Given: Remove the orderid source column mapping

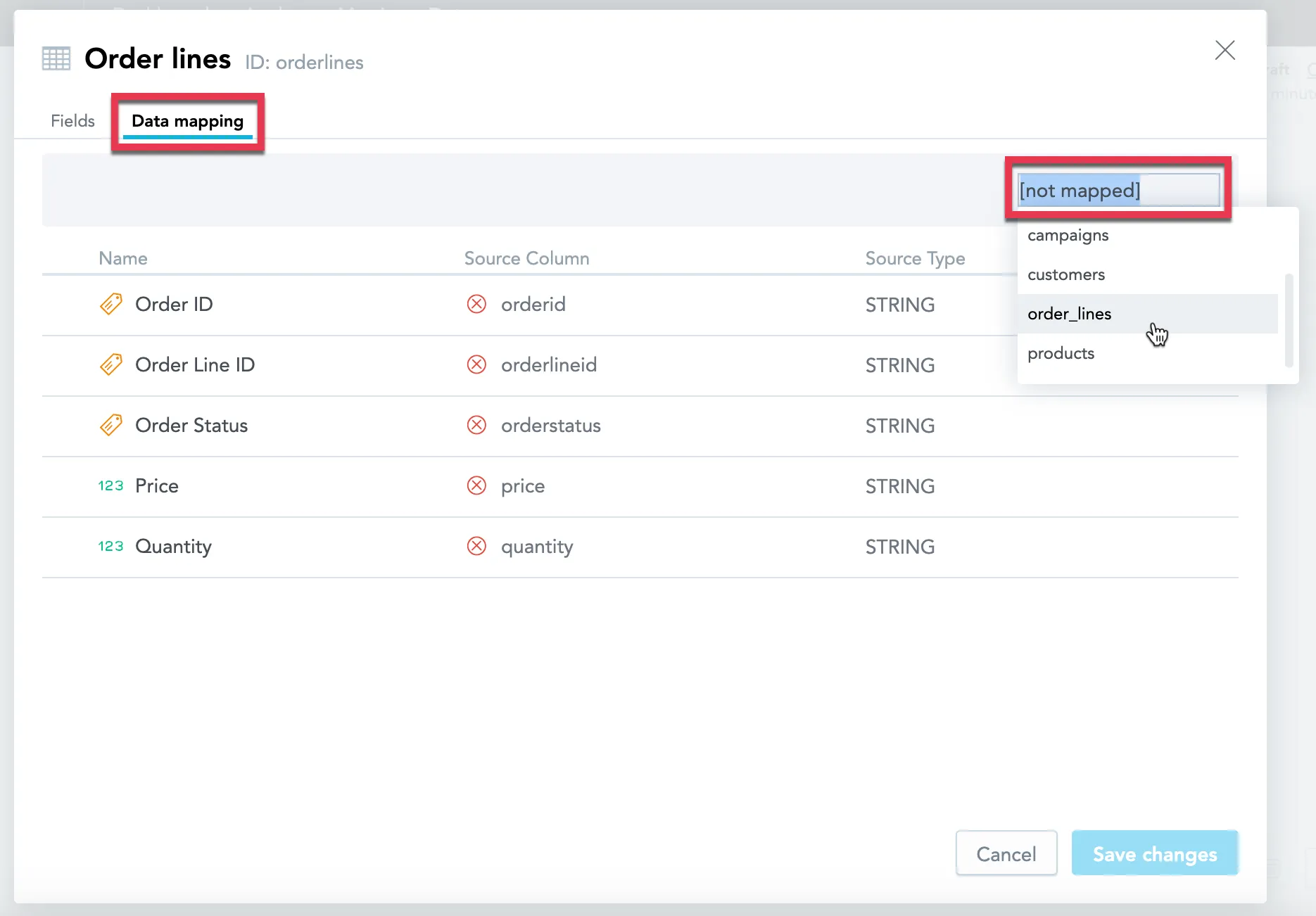Looking at the screenshot, I should (x=476, y=304).
